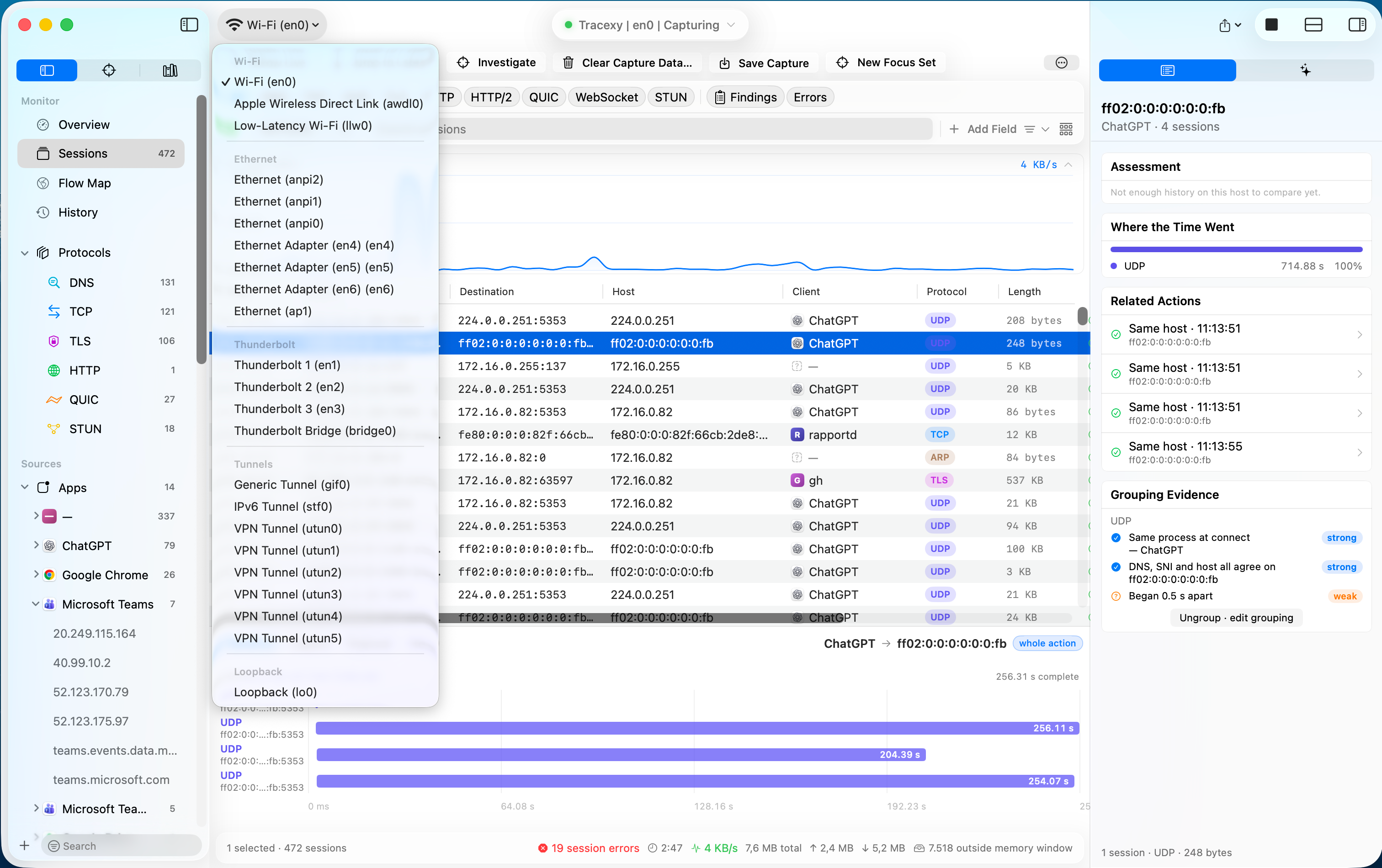The image size is (1382, 868).
Task: Expand the ChatGPT app source
Action: 36,545
